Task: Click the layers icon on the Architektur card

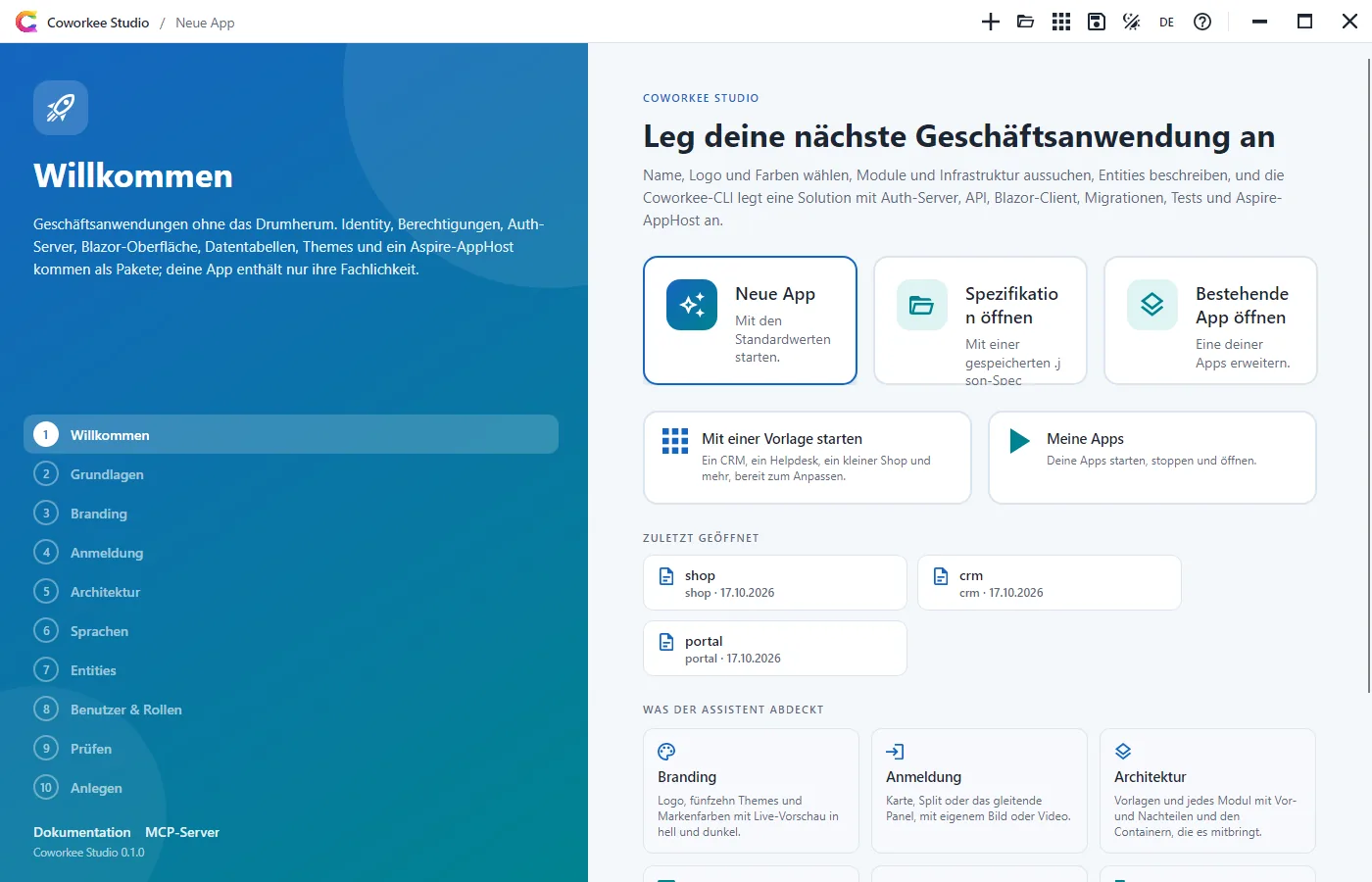Action: (1123, 752)
